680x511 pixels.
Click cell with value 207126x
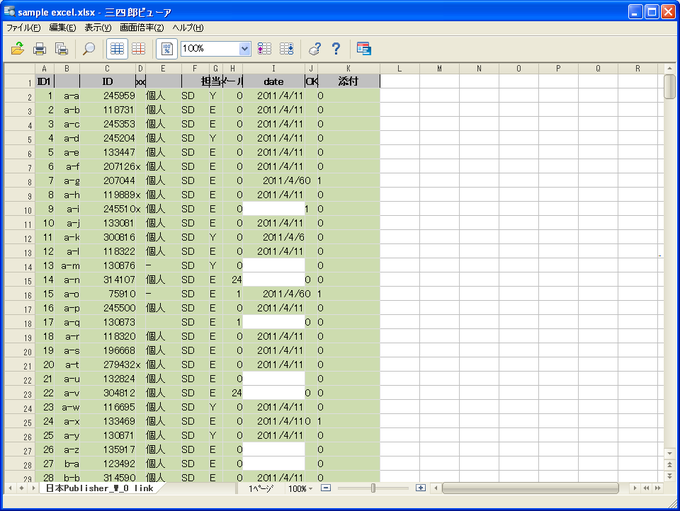tap(108, 166)
